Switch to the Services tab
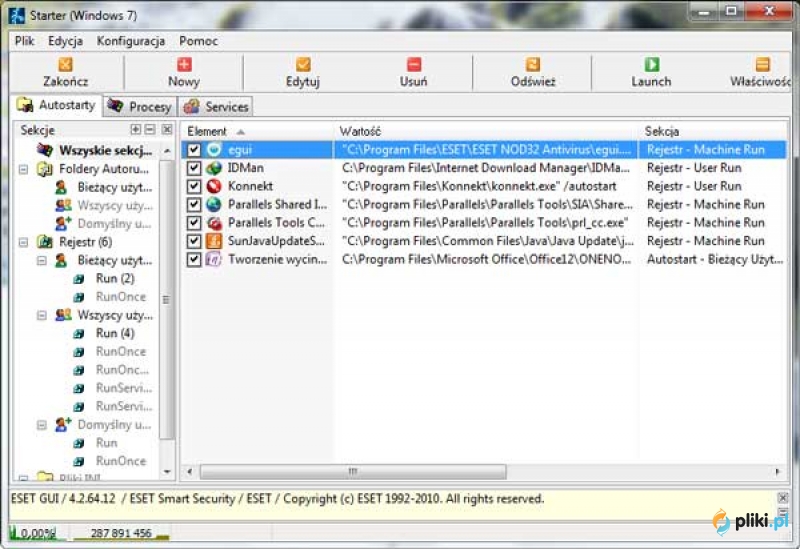This screenshot has height=549, width=800. (x=216, y=107)
